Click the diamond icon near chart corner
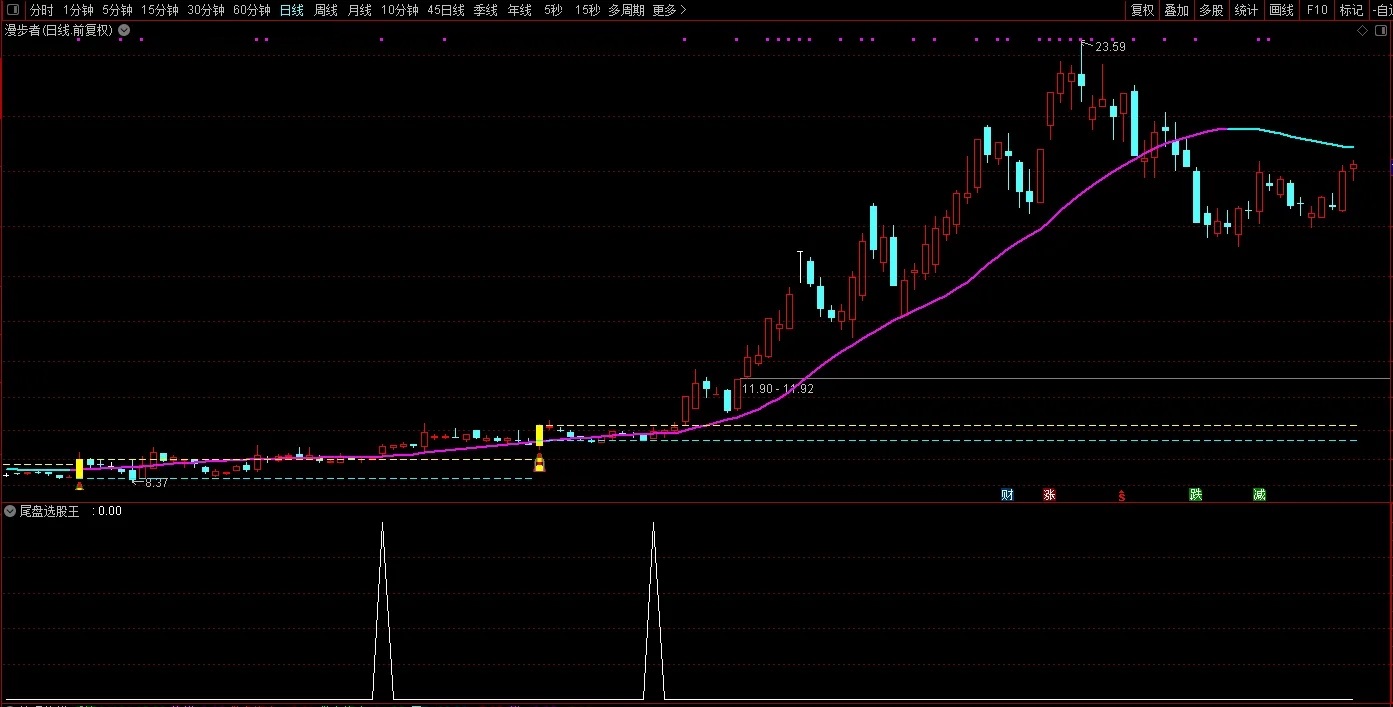Screen dimensions: 1393x707 tap(1362, 31)
